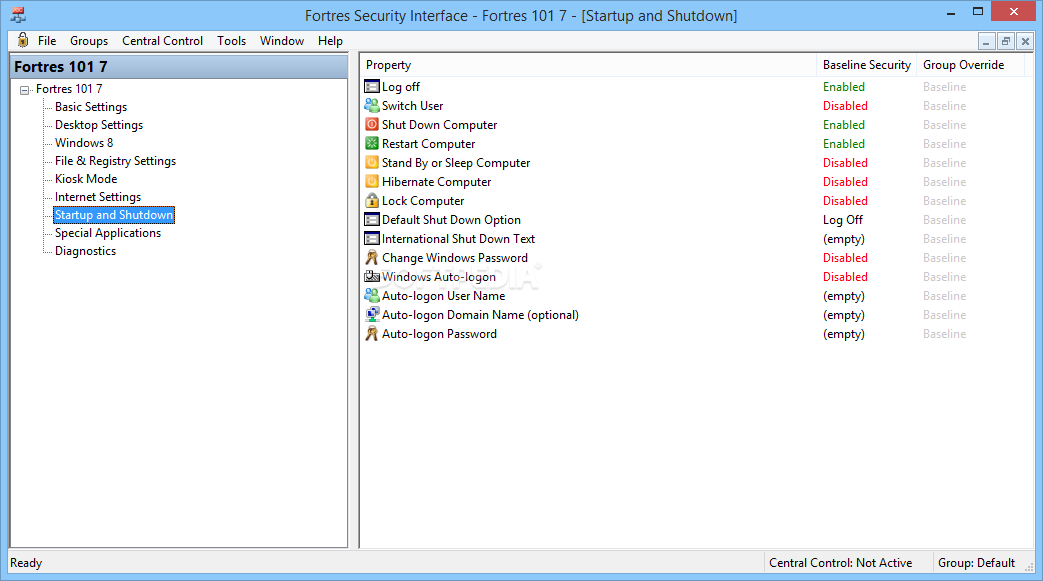This screenshot has width=1043, height=581.
Task: Click the Stand By or Sleep icon
Action: coord(372,162)
